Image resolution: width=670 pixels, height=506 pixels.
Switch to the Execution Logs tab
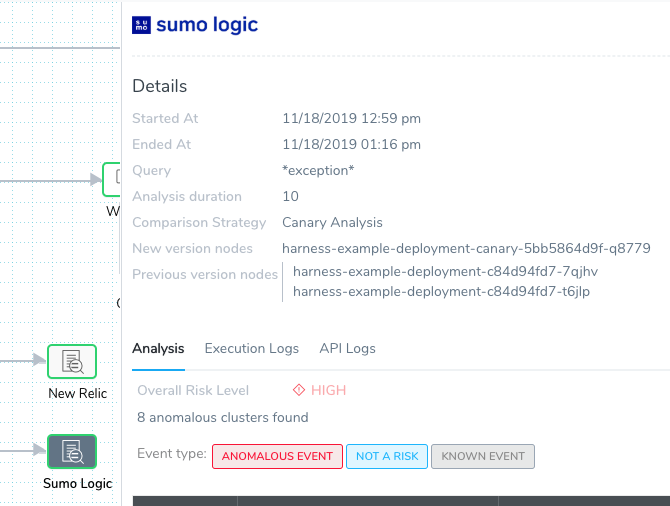(252, 348)
